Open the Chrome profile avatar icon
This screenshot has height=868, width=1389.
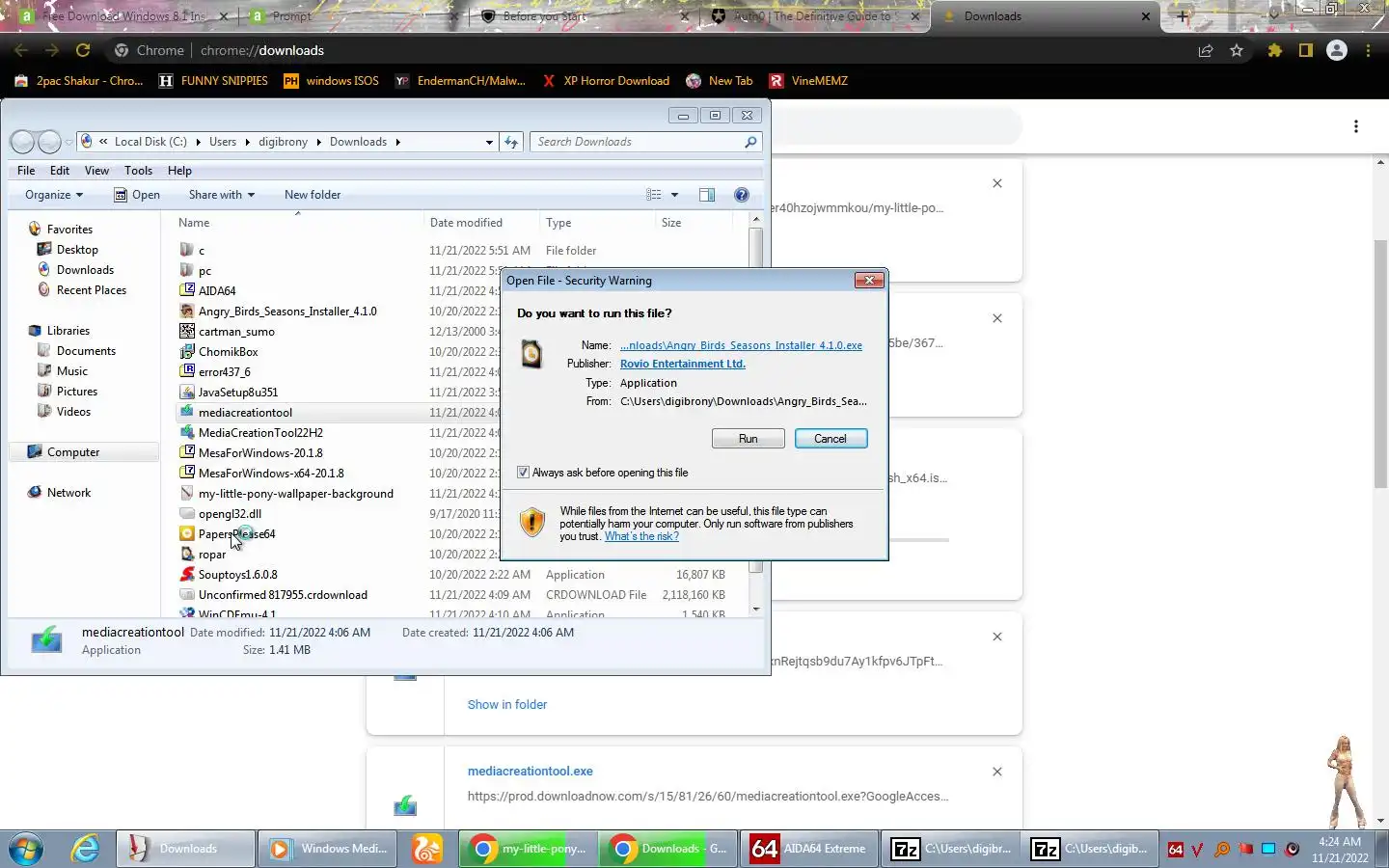(1336, 50)
